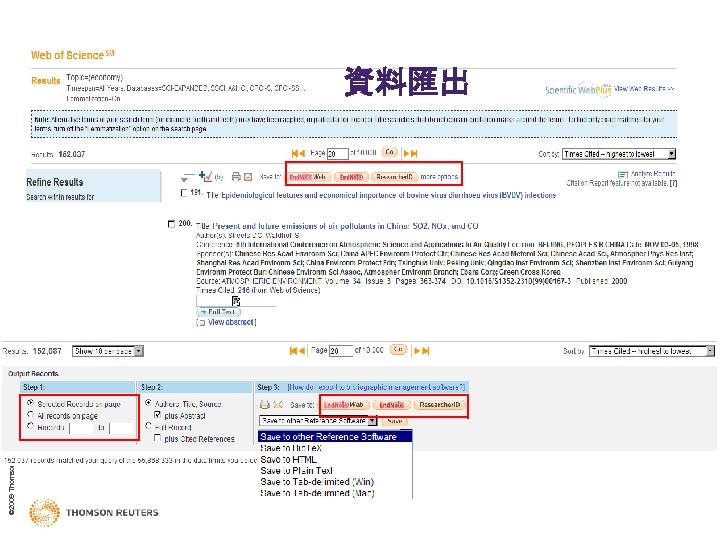Screen dimensions: 720x540
Task: Toggle 'plus Abstract' checkbox
Action: (158, 415)
